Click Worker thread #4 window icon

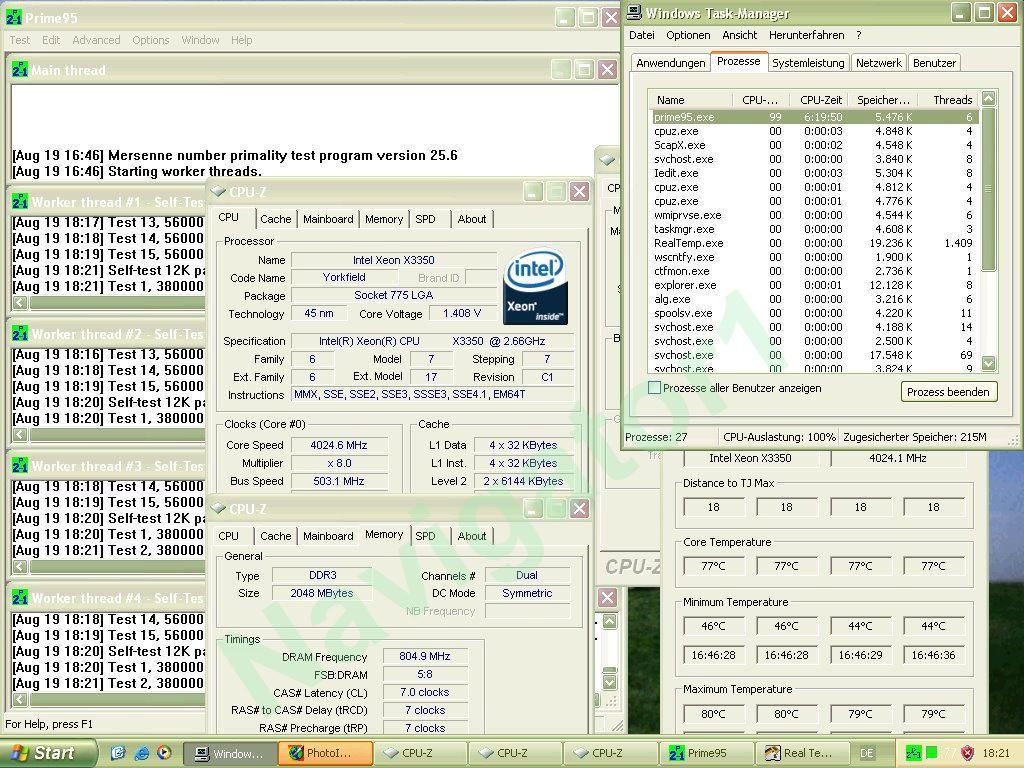tap(20, 597)
